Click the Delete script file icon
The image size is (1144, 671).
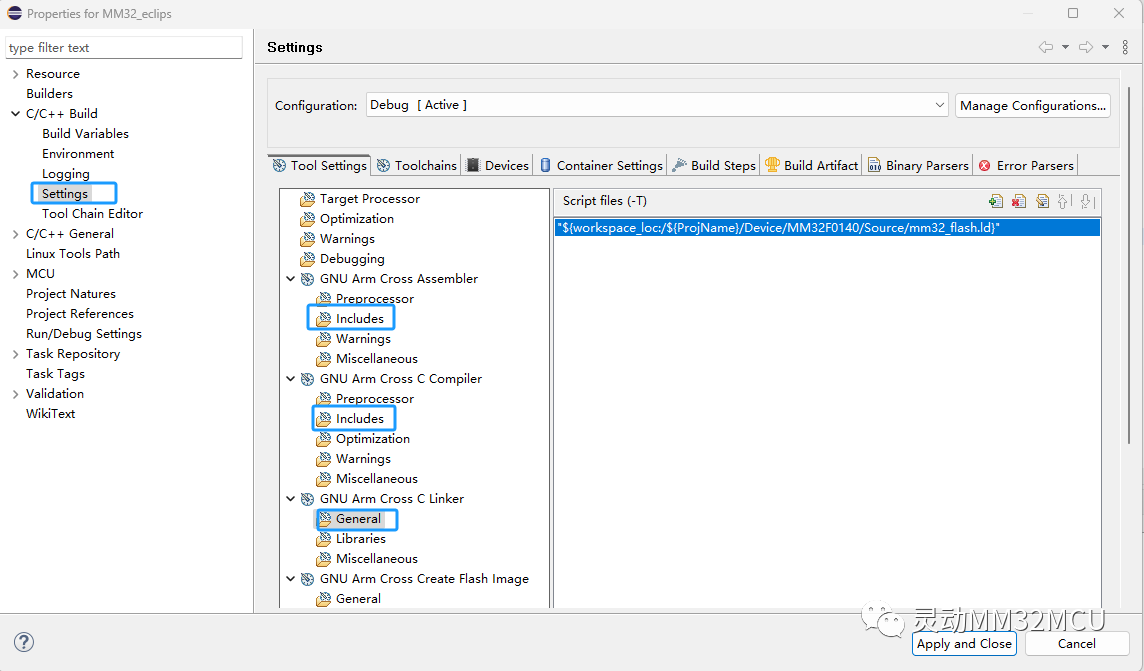1018,201
